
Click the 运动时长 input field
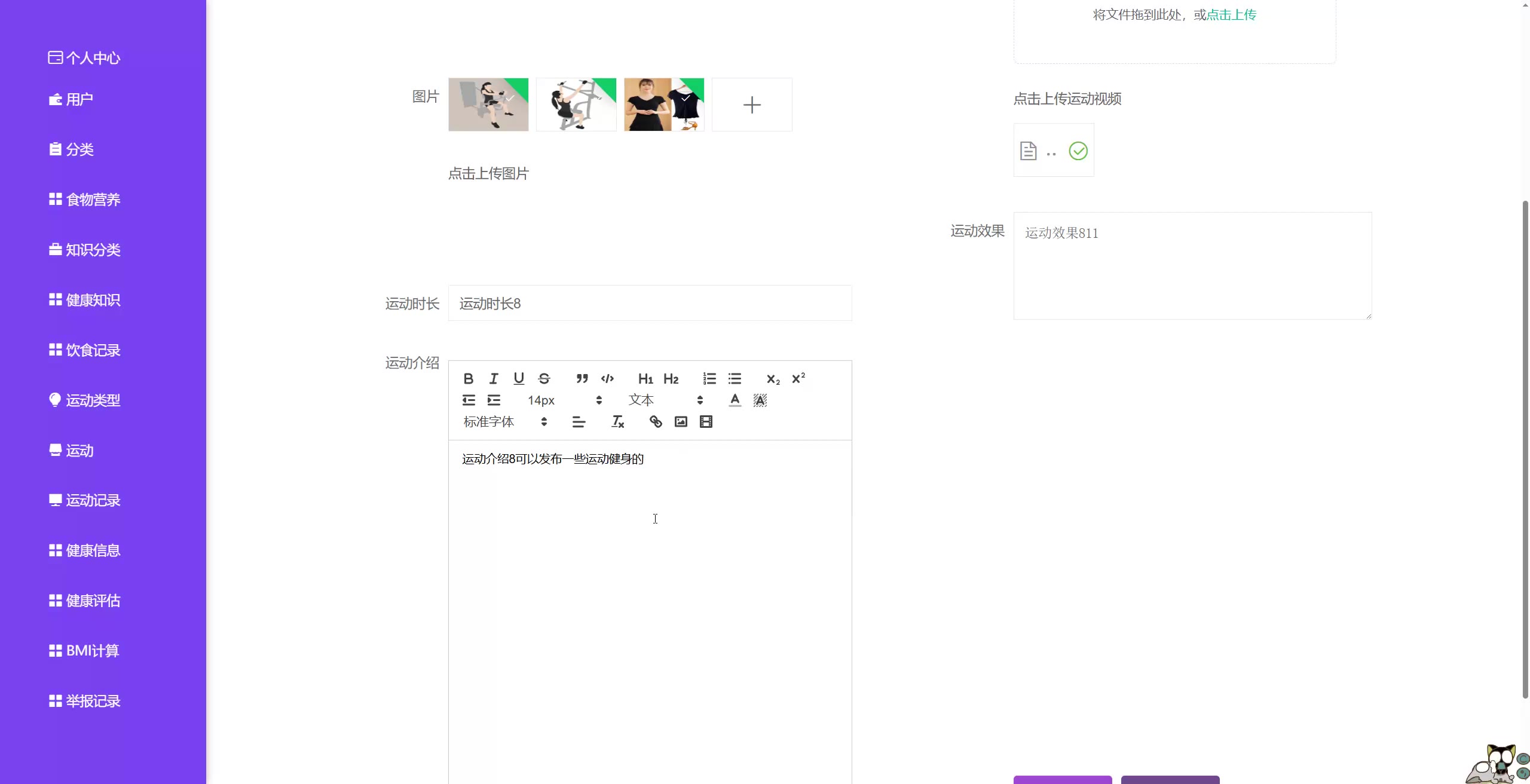coord(650,304)
